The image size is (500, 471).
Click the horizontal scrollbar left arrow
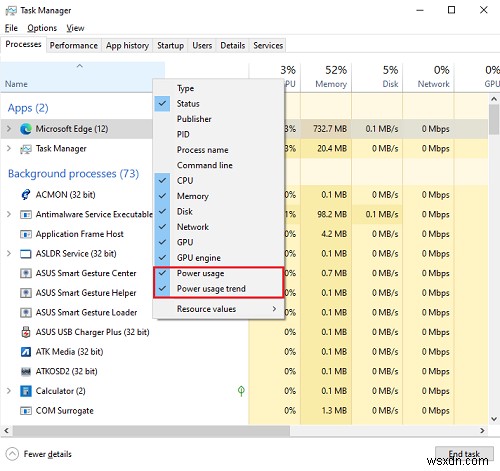click(6, 430)
